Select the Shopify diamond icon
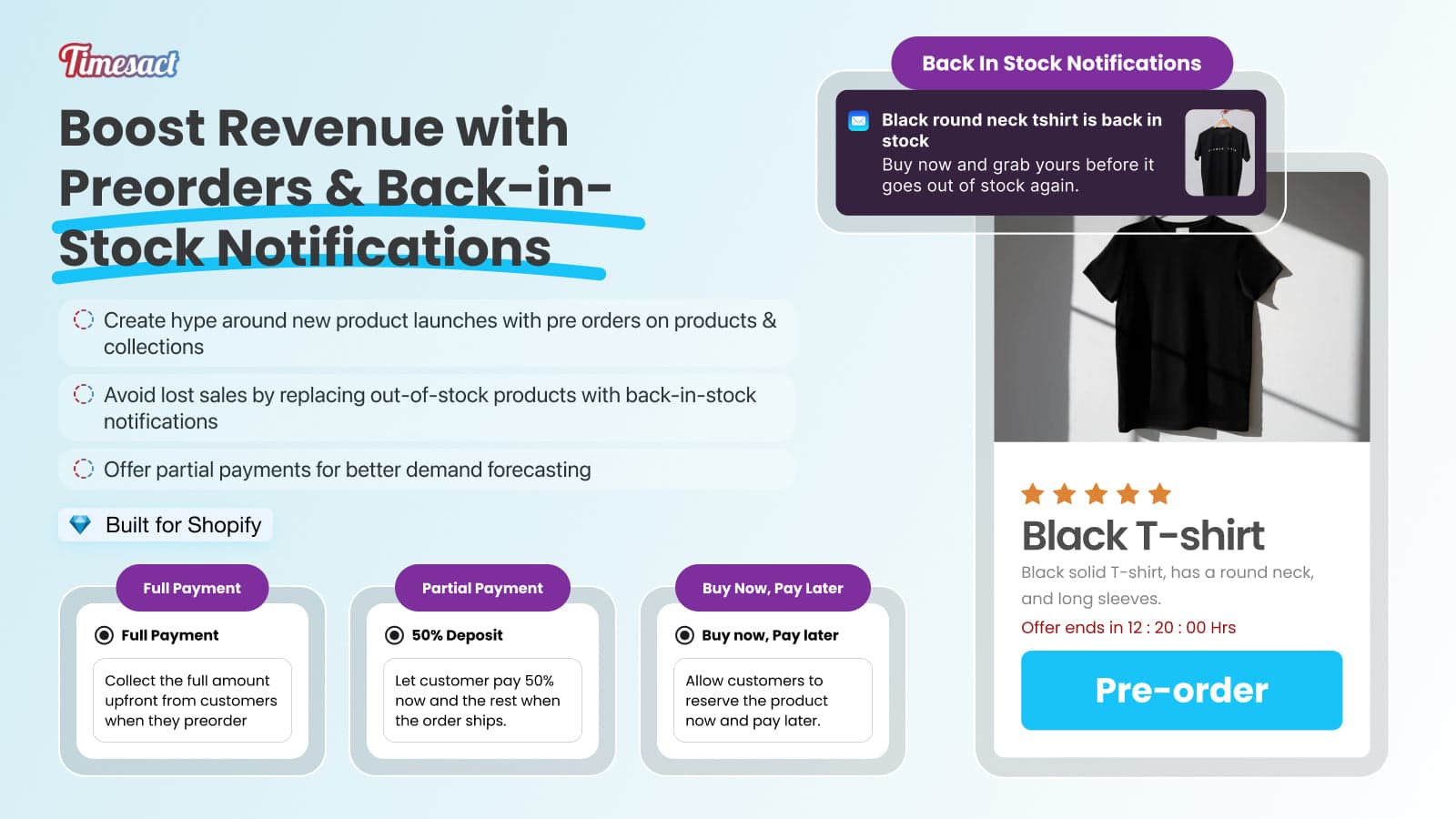Viewport: 1456px width, 819px height. (82, 524)
